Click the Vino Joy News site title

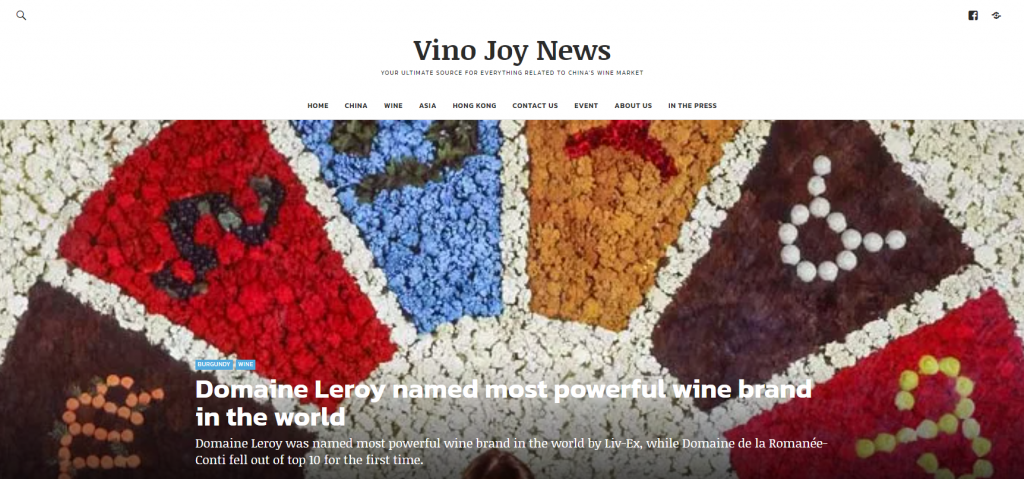tap(512, 51)
